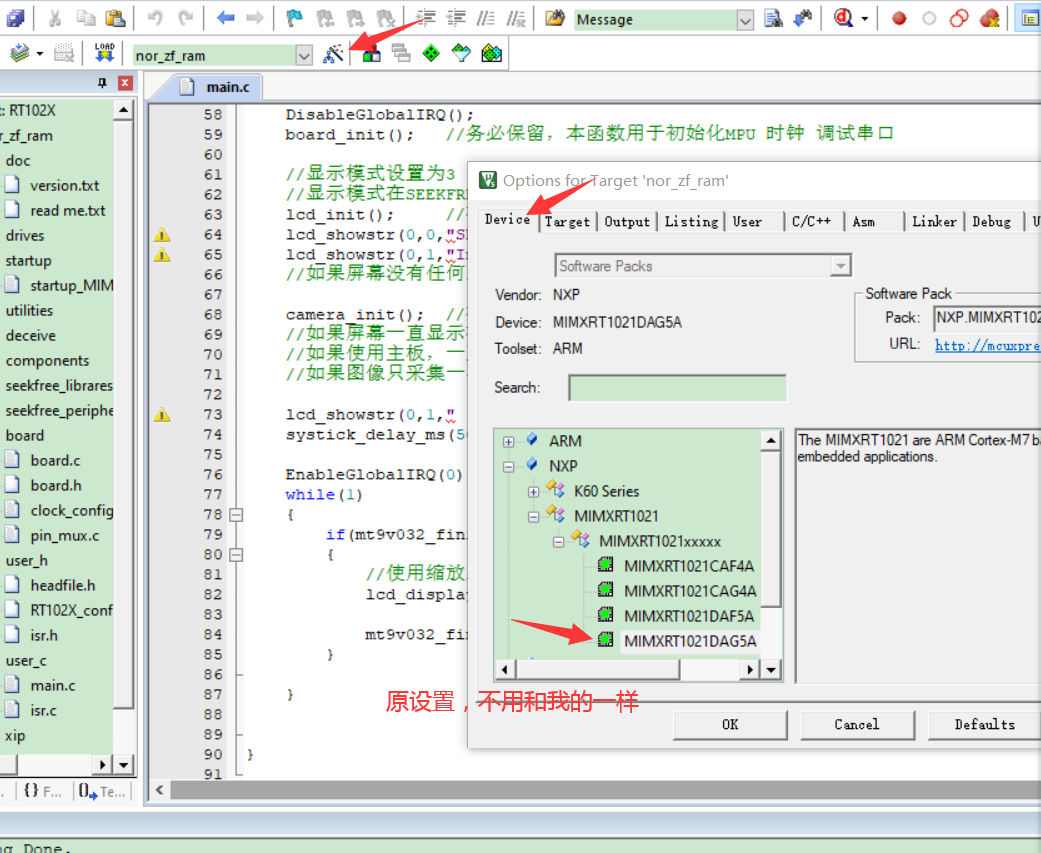1041x853 pixels.
Task: Toggle a breakpoint using the red circle icon
Action: pyautogui.click(x=899, y=18)
